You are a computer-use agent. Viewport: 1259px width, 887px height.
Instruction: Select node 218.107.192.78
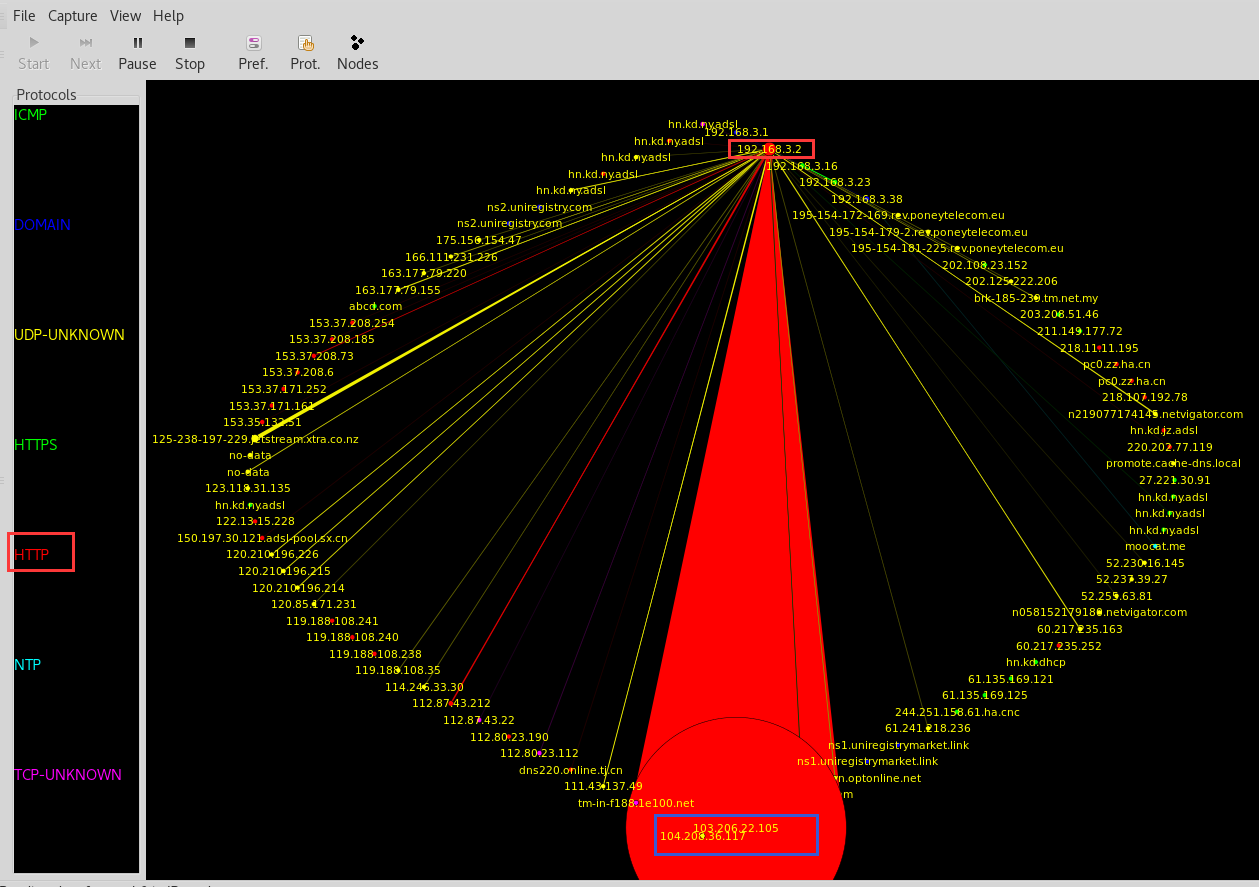click(x=1145, y=397)
